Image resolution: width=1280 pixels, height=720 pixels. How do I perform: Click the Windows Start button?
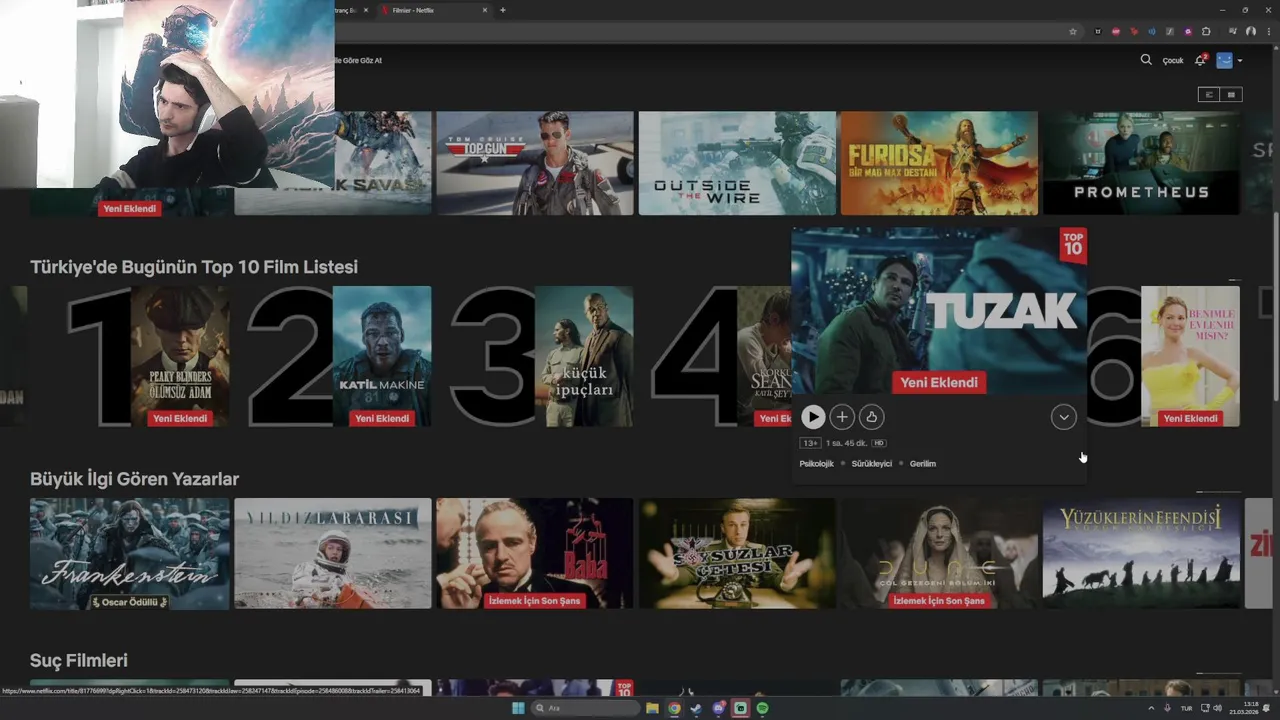coord(518,708)
